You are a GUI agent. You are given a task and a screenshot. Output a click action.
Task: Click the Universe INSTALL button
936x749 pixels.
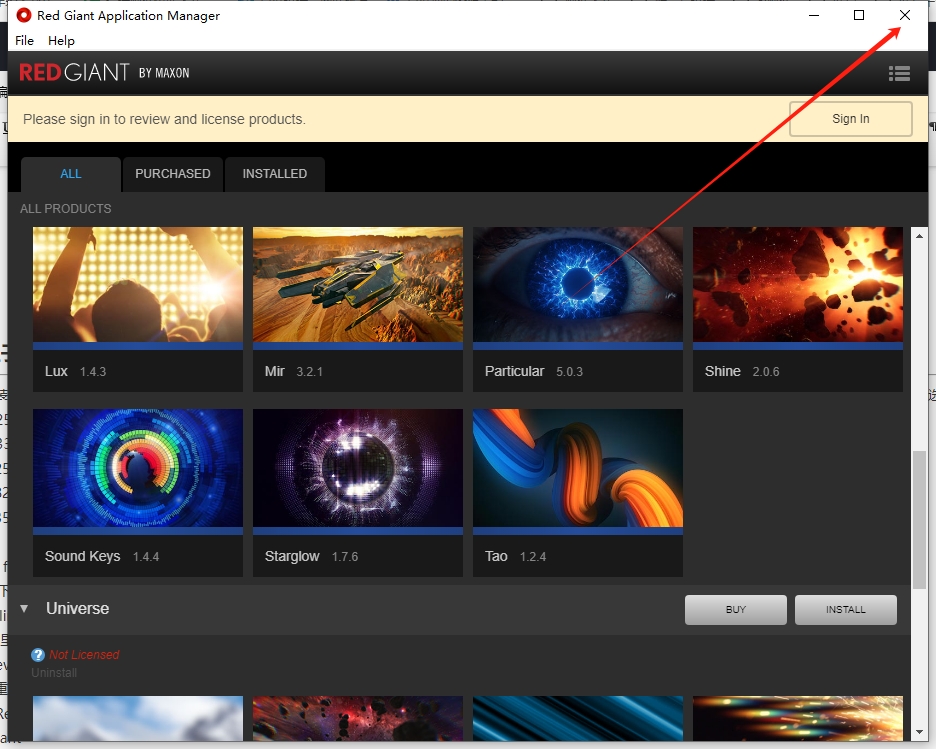(x=845, y=609)
